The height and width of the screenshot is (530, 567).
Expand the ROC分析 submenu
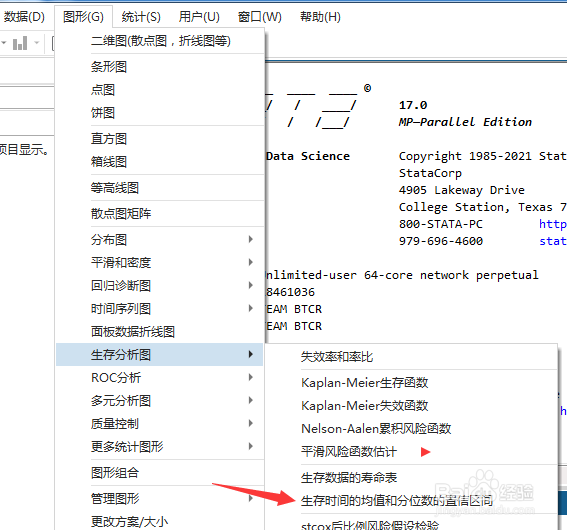(x=161, y=378)
